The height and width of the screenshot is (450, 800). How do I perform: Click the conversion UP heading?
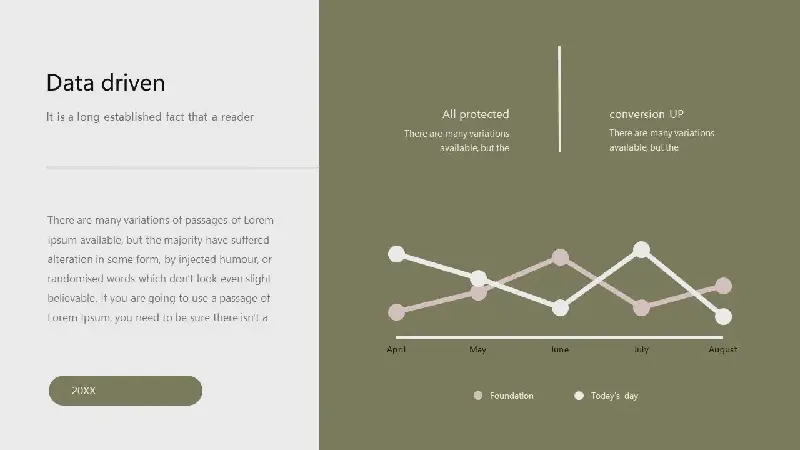tap(646, 114)
